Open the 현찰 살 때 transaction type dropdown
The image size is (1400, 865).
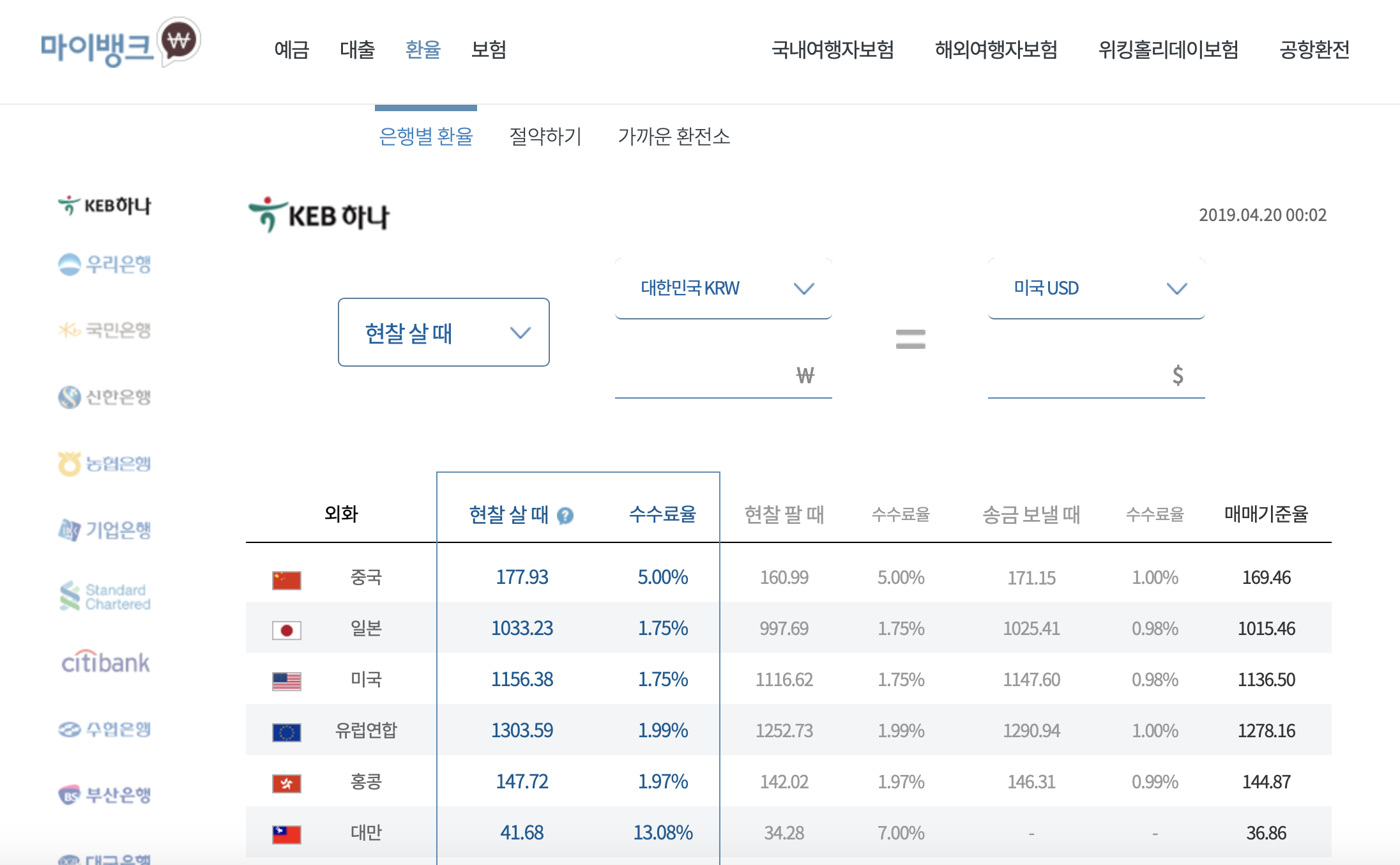(x=444, y=332)
